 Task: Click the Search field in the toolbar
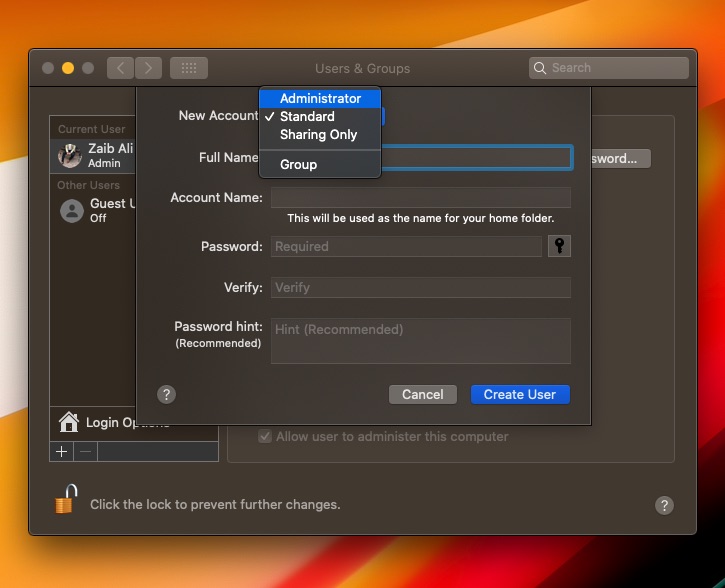click(x=608, y=68)
